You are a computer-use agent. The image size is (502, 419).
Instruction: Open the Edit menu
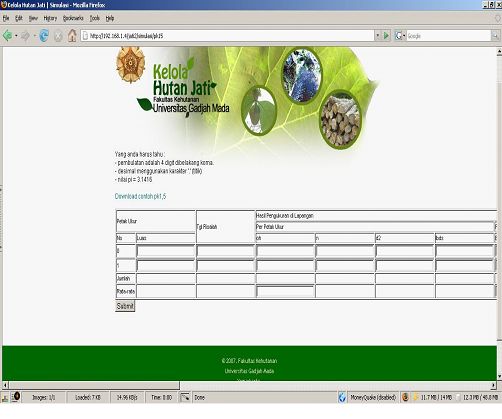pos(19,18)
